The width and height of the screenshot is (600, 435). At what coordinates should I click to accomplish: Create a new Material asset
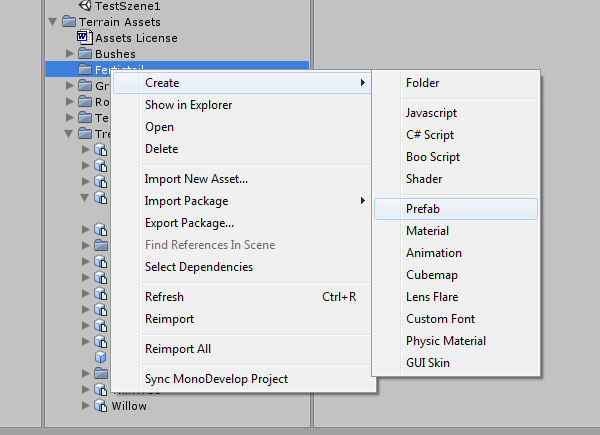click(427, 231)
